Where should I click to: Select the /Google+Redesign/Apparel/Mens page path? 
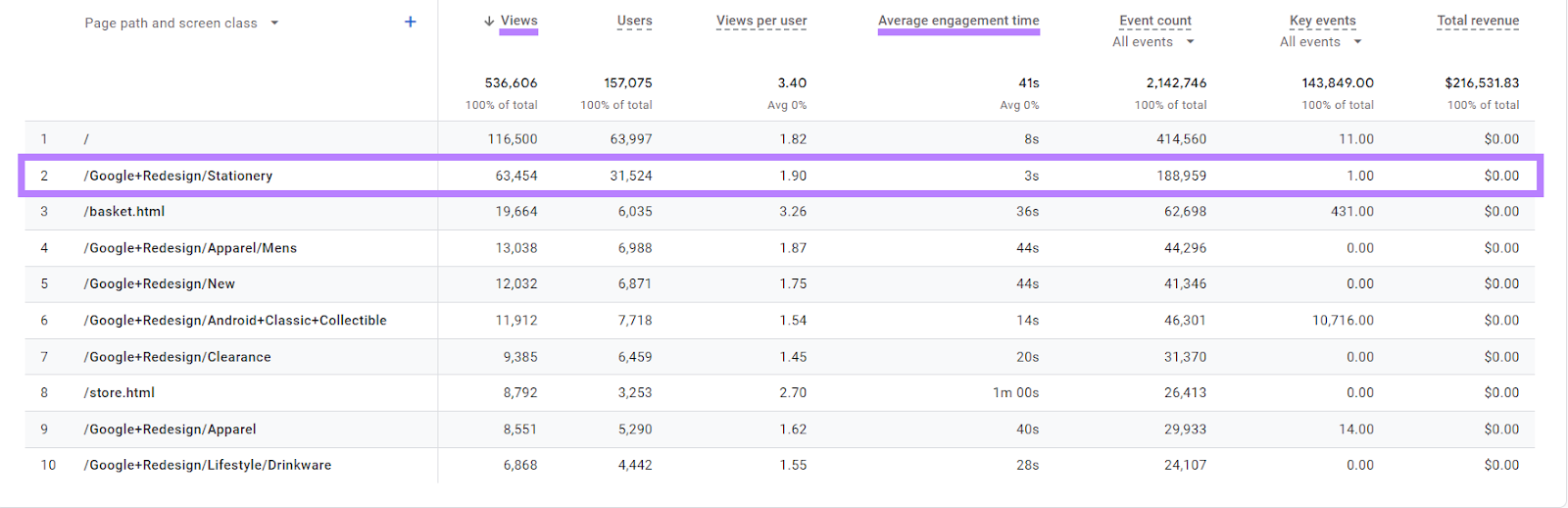[190, 248]
